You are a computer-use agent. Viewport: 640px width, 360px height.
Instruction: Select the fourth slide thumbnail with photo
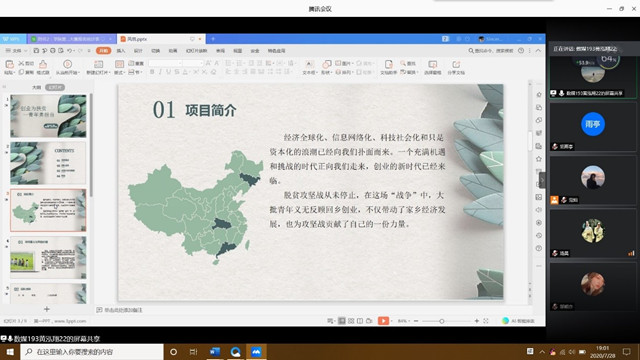tap(48, 258)
